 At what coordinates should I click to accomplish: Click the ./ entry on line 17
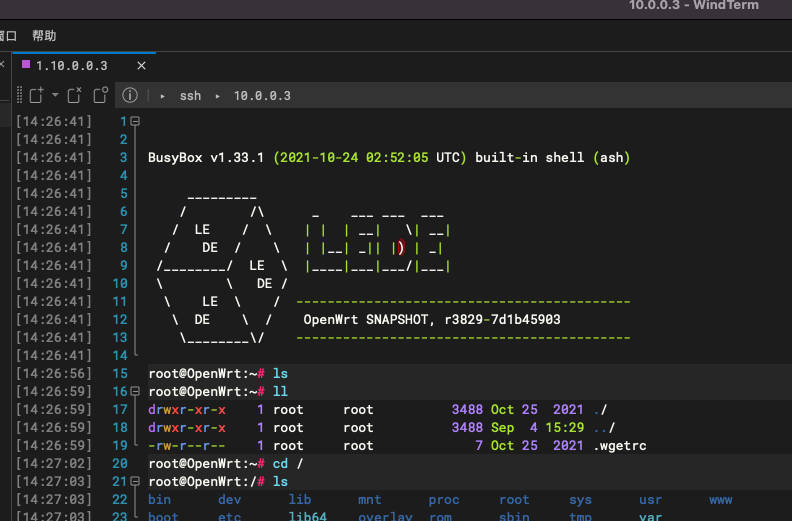(x=600, y=409)
